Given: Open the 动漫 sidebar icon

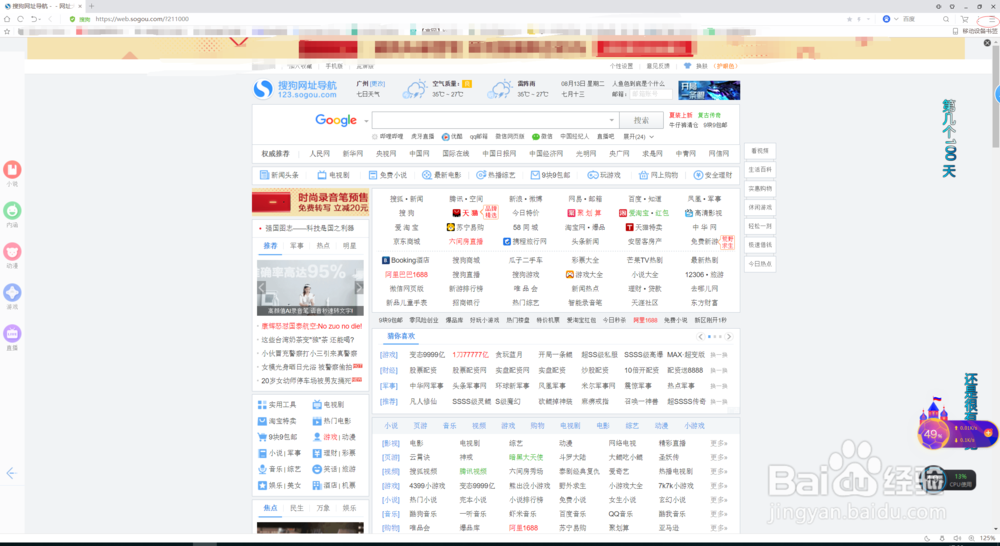Looking at the screenshot, I should coord(12,251).
